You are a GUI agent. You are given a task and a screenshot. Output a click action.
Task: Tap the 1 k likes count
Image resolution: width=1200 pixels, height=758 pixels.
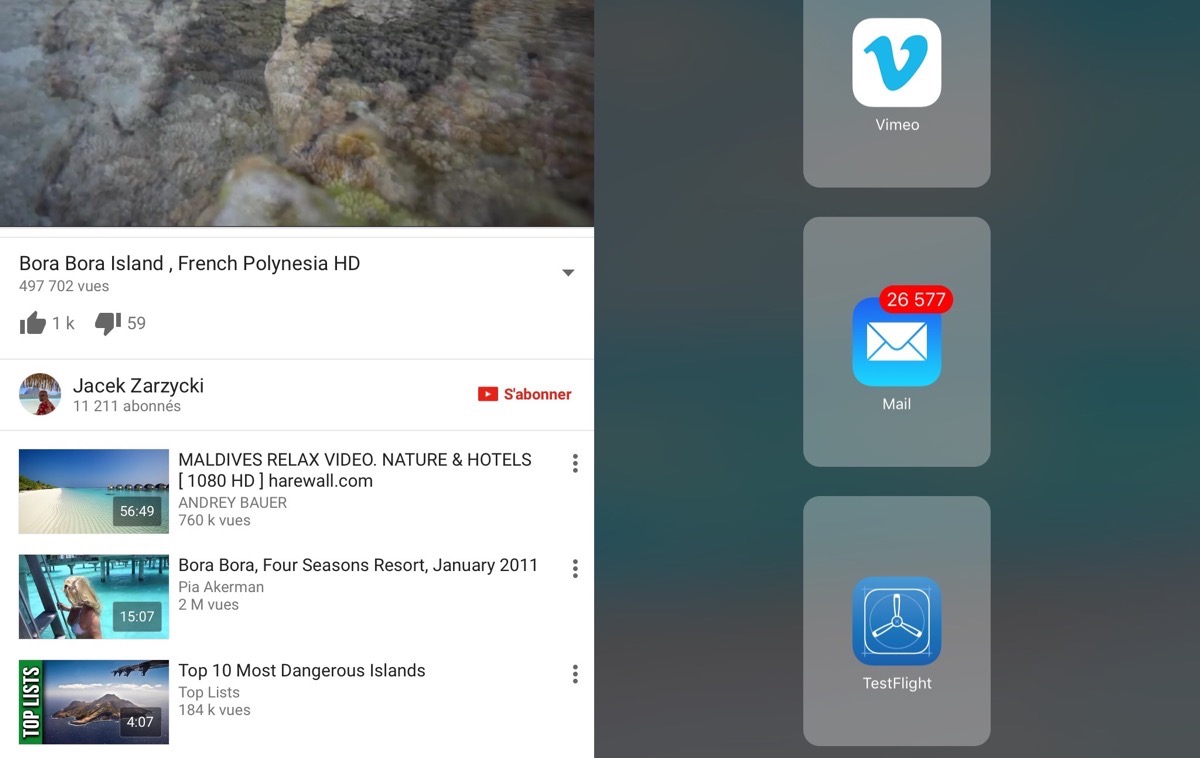[x=63, y=324]
